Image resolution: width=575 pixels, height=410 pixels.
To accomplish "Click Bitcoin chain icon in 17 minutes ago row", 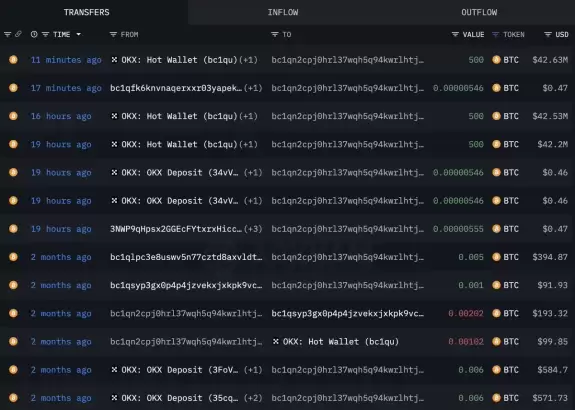I will click(14, 88).
